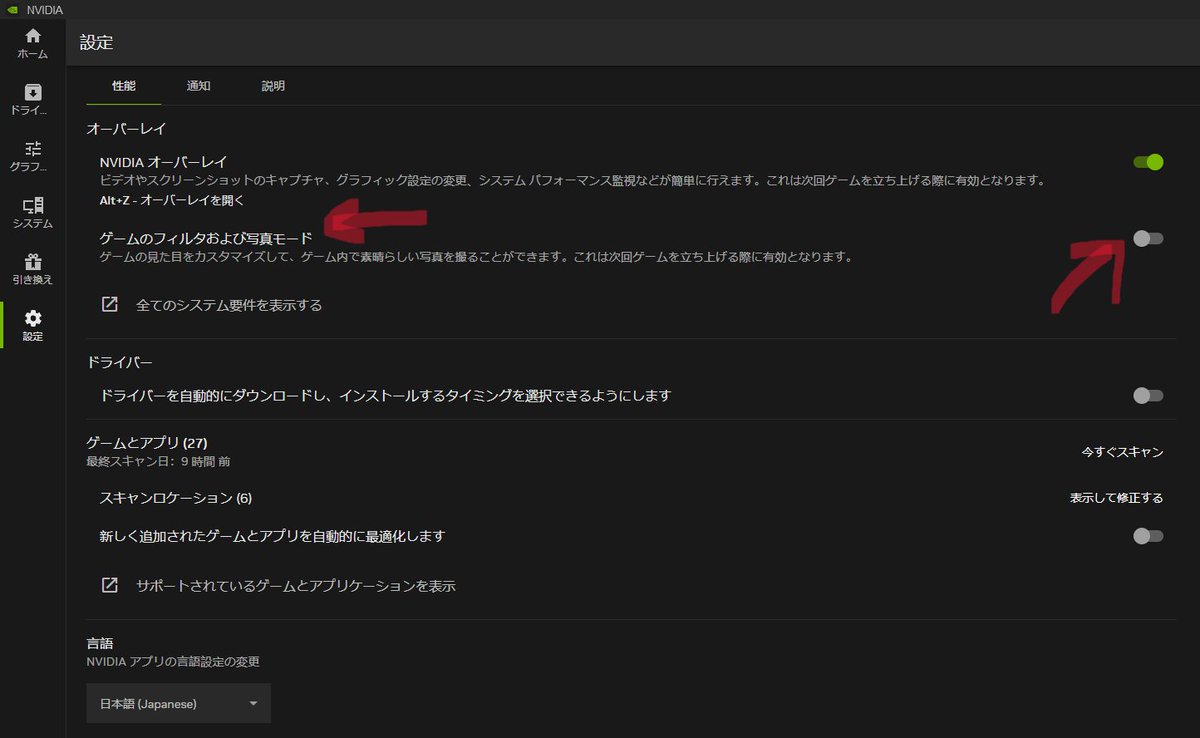
Task: Click the 設定 page title
Action: [97, 43]
